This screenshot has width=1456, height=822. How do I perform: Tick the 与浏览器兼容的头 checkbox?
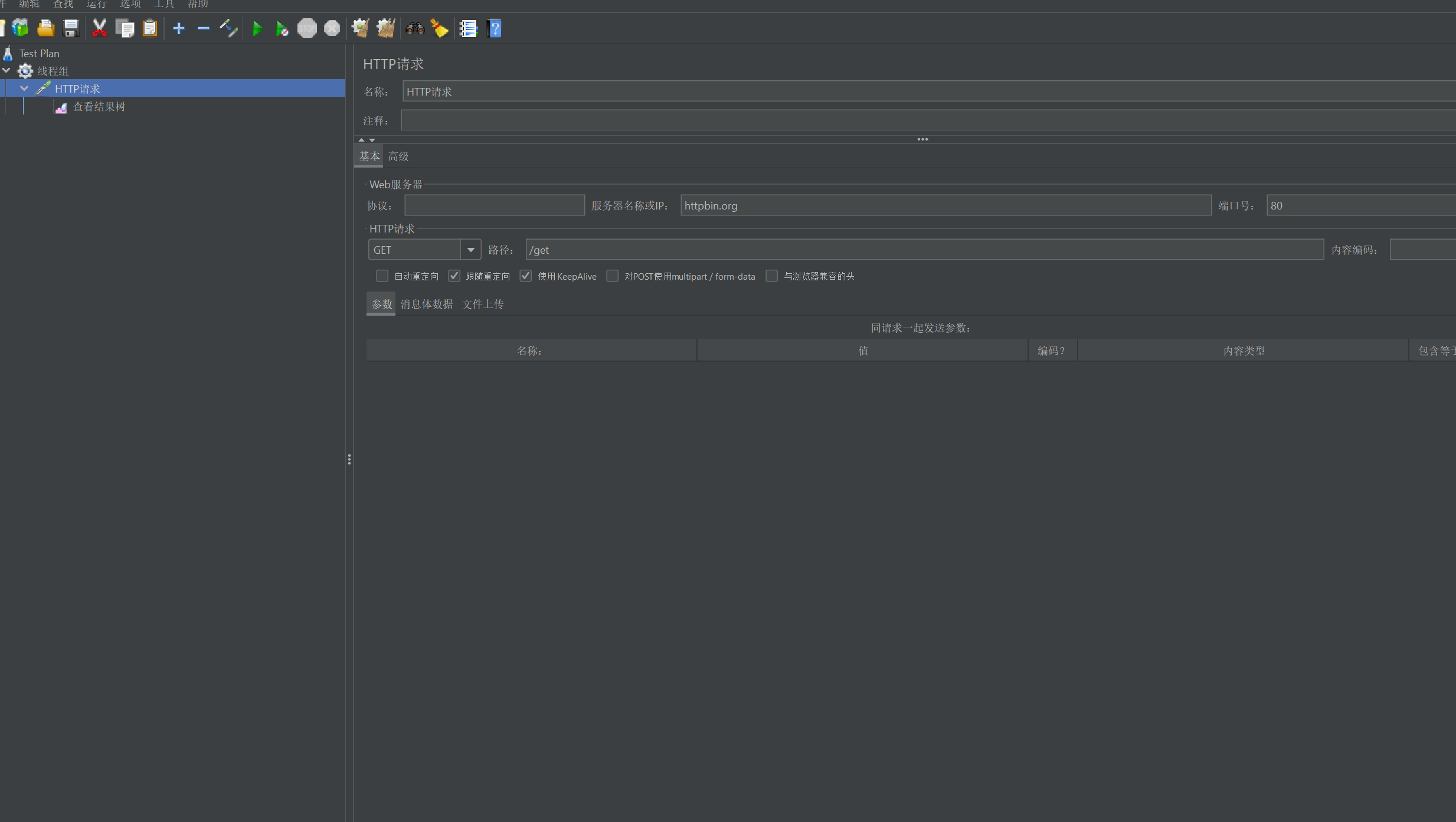[x=771, y=276]
